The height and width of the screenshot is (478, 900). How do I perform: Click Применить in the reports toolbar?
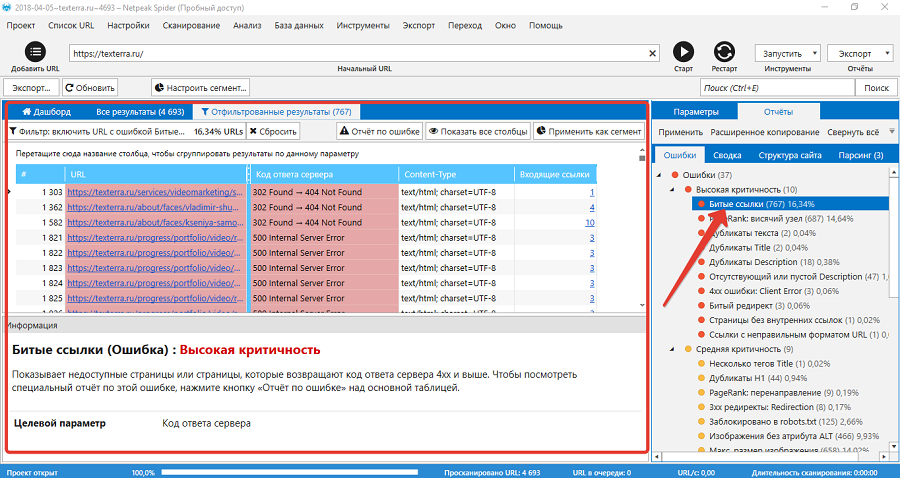pos(681,132)
